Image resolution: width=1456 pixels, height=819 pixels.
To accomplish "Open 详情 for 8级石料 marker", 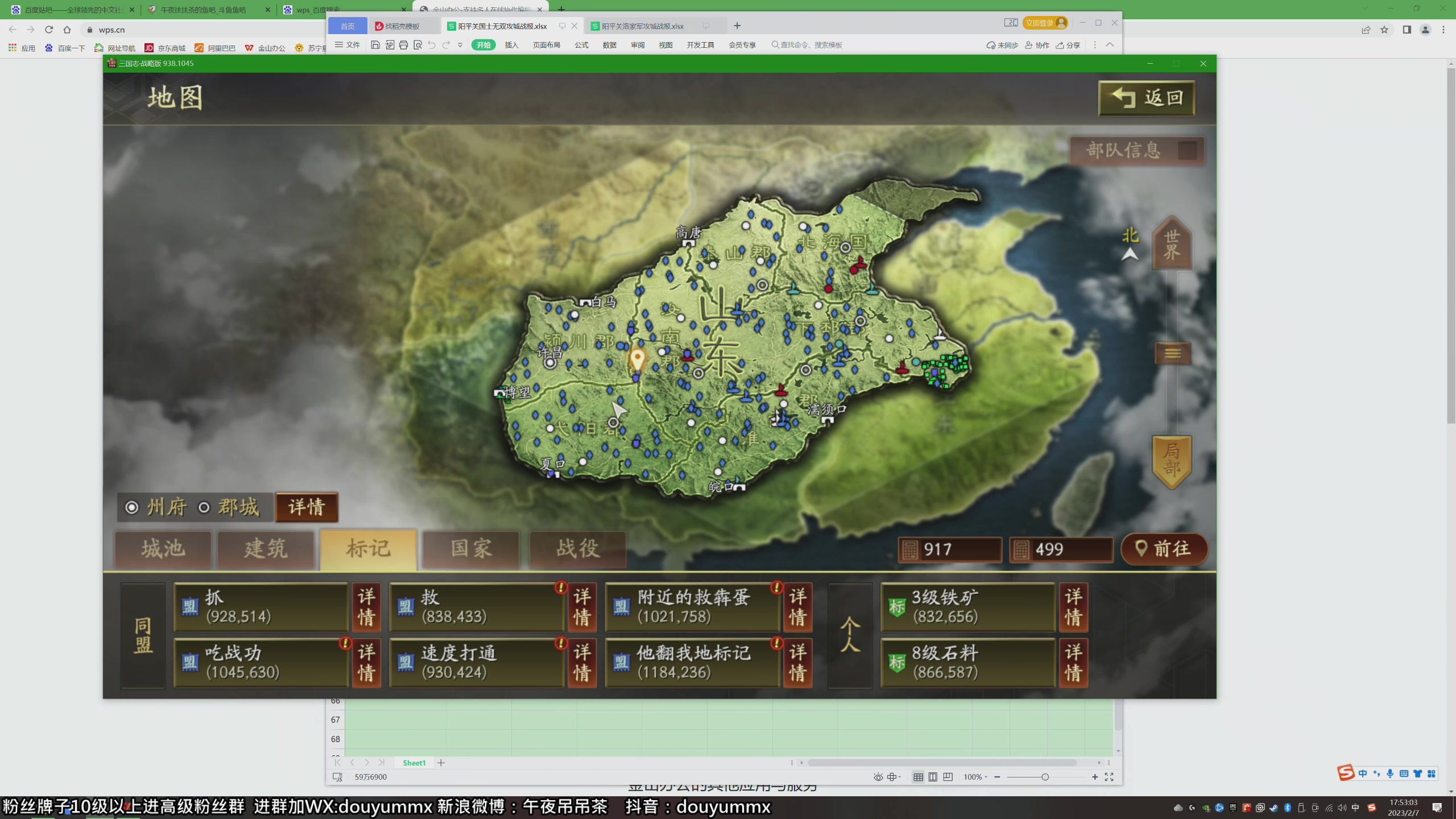I will [x=1073, y=663].
